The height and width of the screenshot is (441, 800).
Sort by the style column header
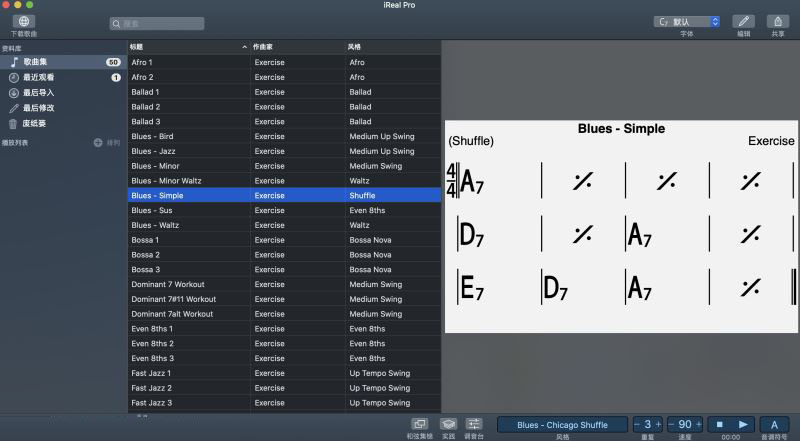(x=393, y=47)
